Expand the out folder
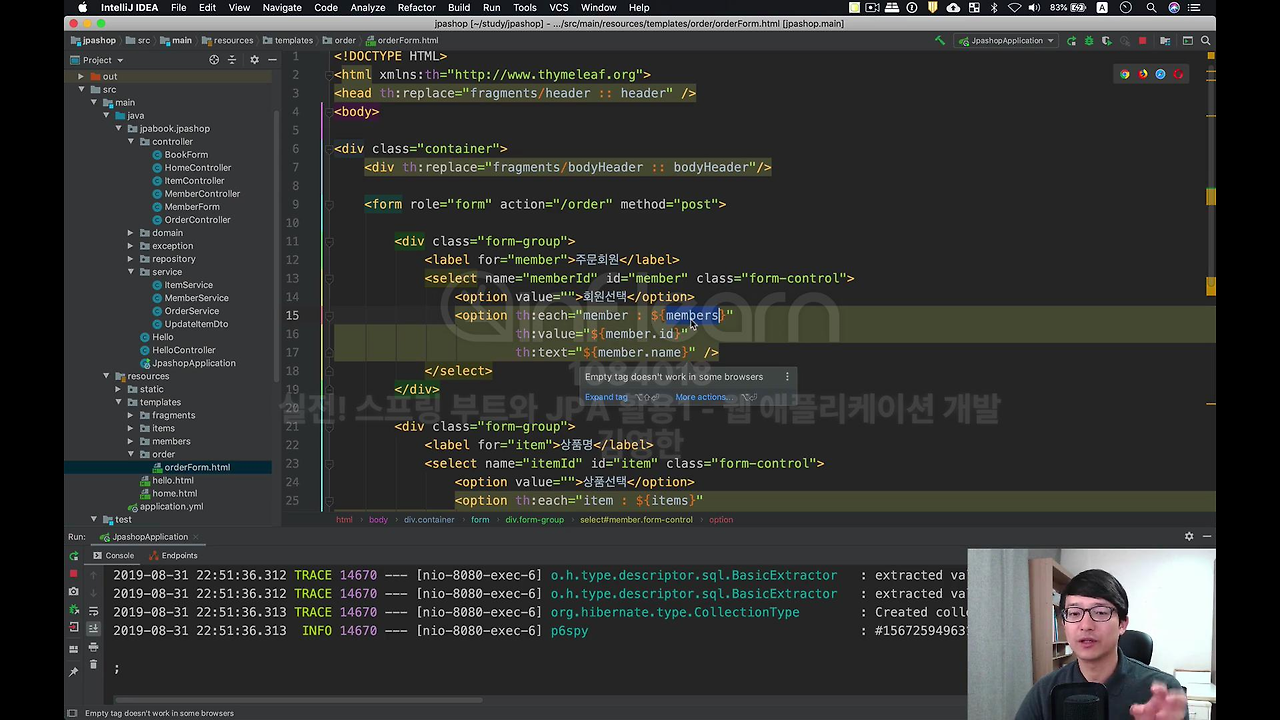1280x720 pixels. pyautogui.click(x=82, y=77)
